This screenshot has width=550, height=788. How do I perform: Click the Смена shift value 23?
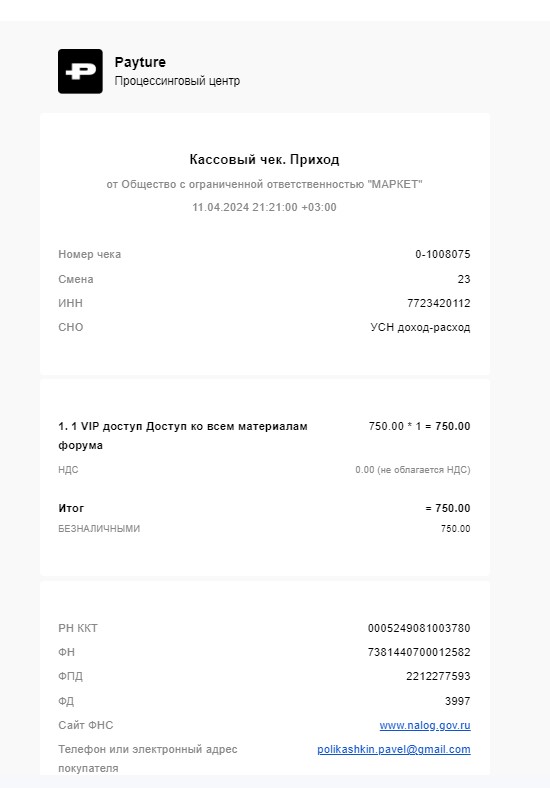pos(464,279)
